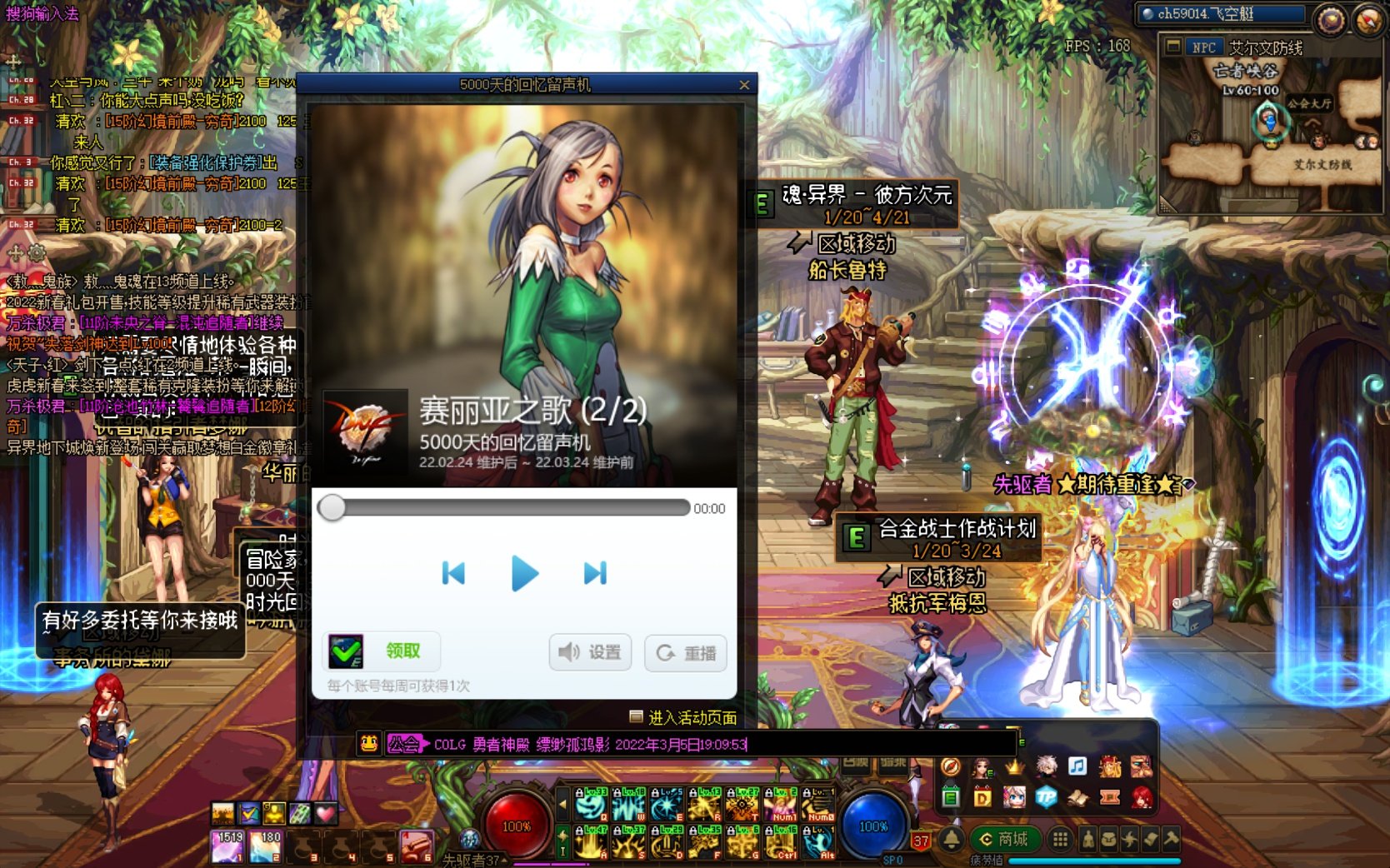Viewport: 1390px width, 868px height.
Task: Click the green E calendar icon
Action: (x=951, y=797)
